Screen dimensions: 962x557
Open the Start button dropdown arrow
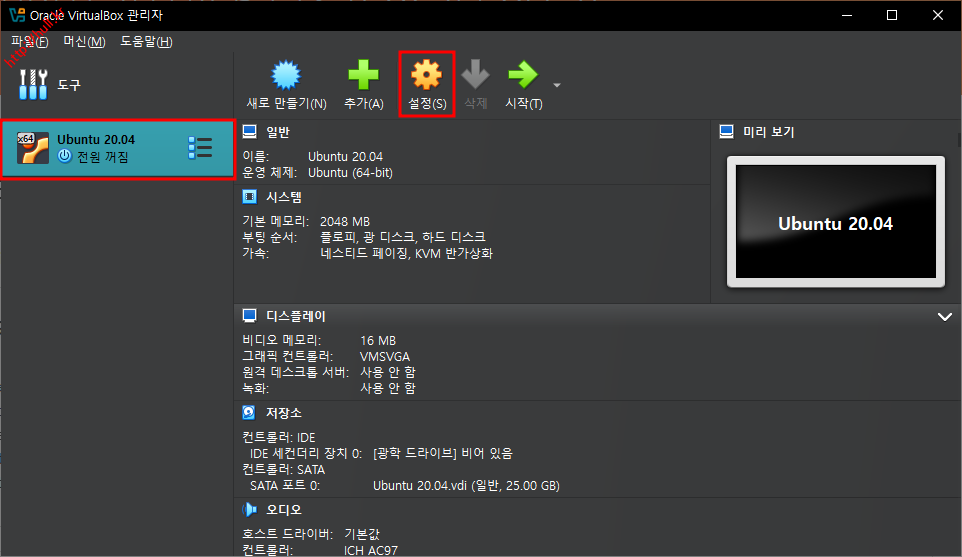click(x=557, y=85)
